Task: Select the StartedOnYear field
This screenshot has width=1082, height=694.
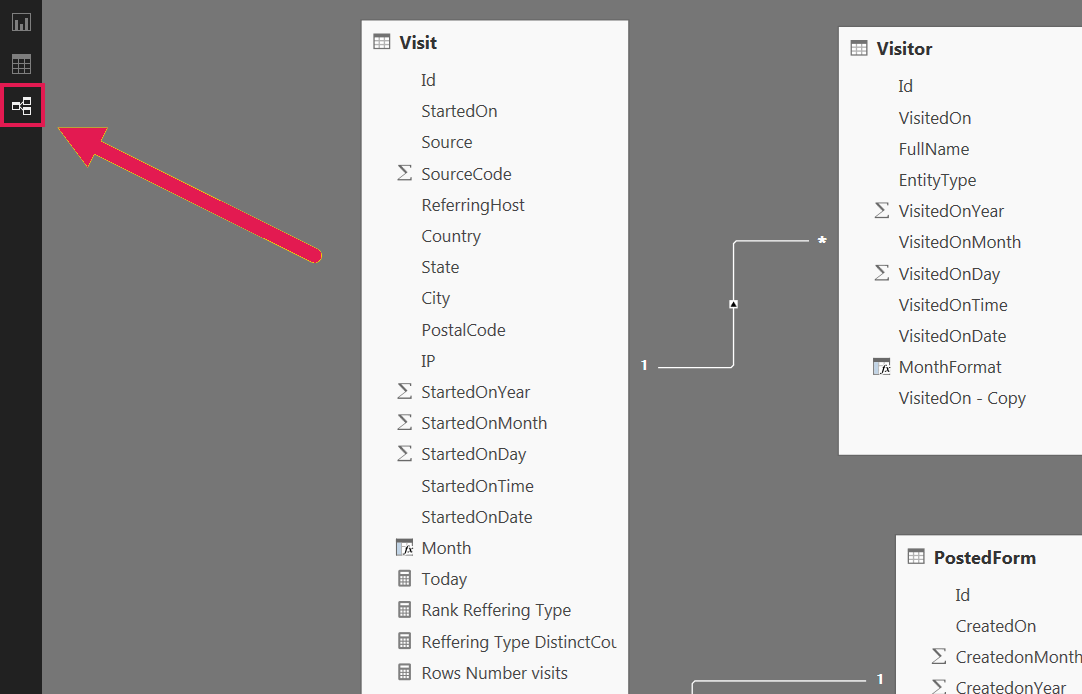Action: [x=475, y=392]
